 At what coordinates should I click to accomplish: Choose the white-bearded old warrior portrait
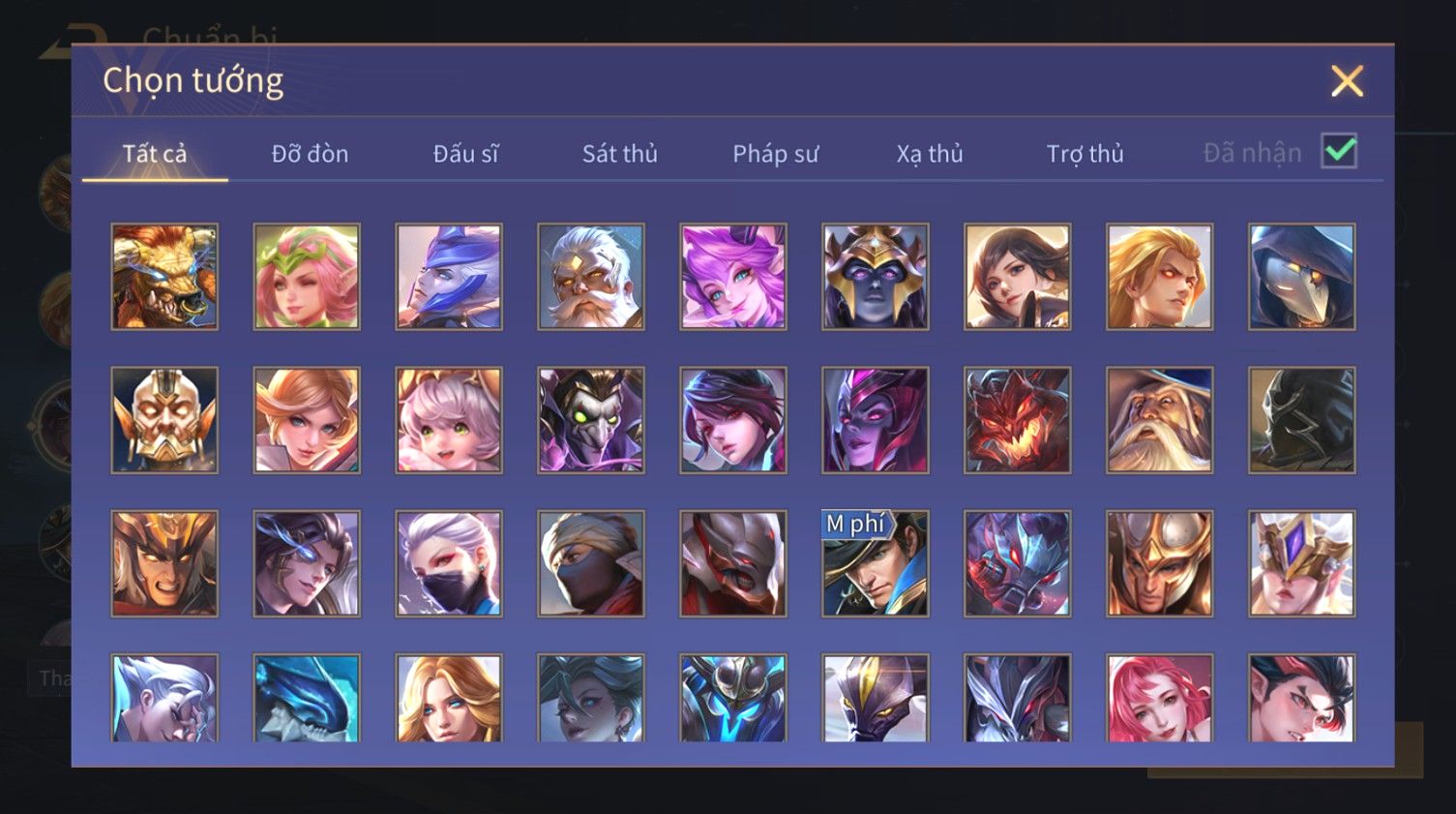591,277
